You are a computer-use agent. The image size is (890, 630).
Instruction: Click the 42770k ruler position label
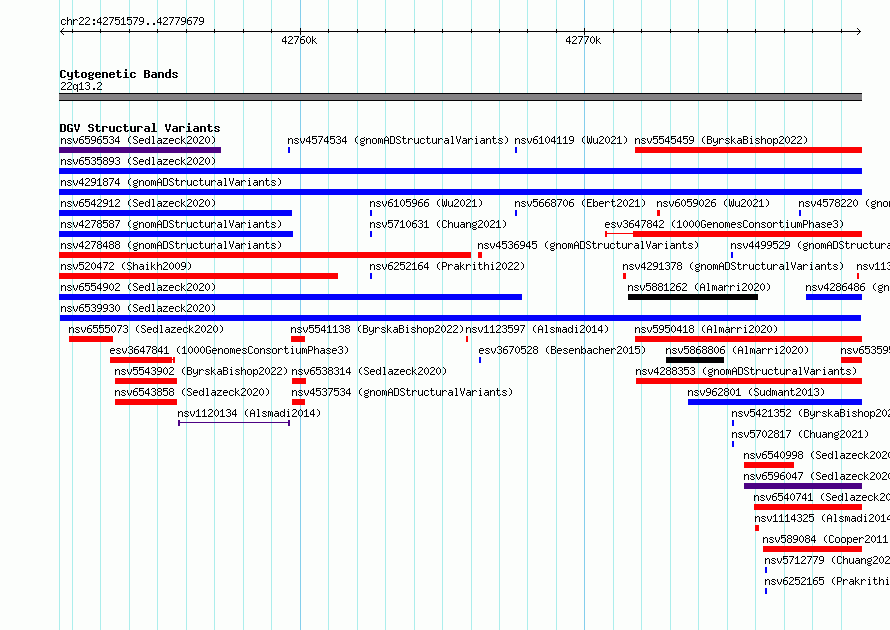(583, 40)
